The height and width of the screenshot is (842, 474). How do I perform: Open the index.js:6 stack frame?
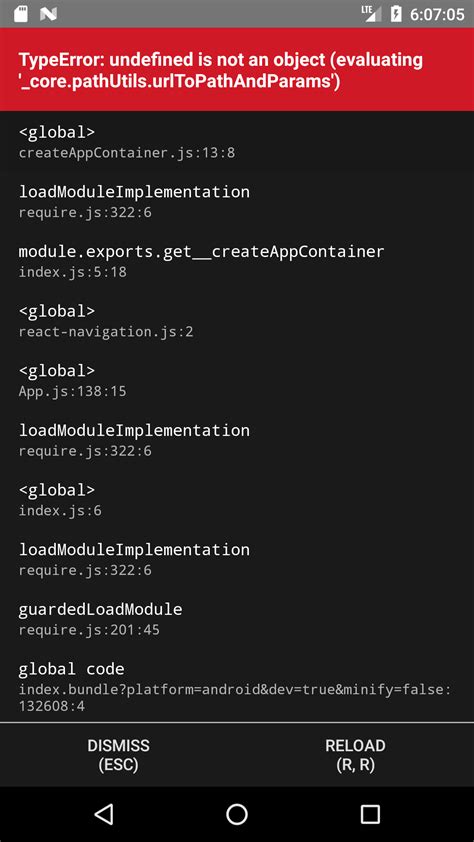[237, 499]
